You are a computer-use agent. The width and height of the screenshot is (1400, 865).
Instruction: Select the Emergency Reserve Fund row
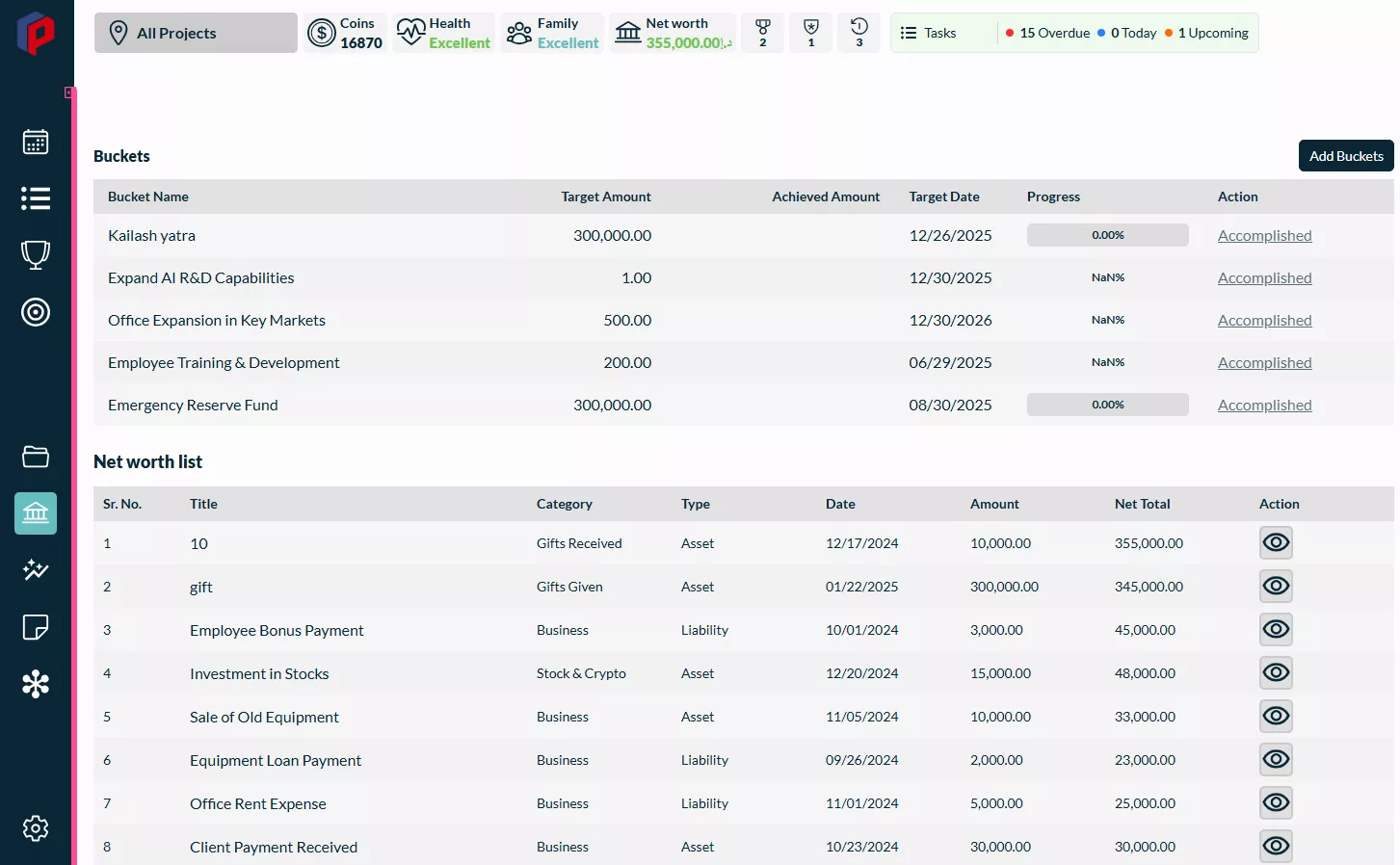click(744, 405)
